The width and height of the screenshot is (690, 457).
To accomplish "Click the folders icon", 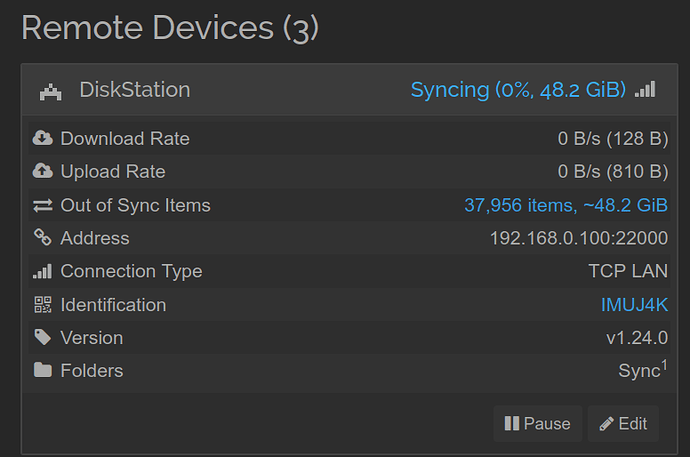I will [x=43, y=370].
